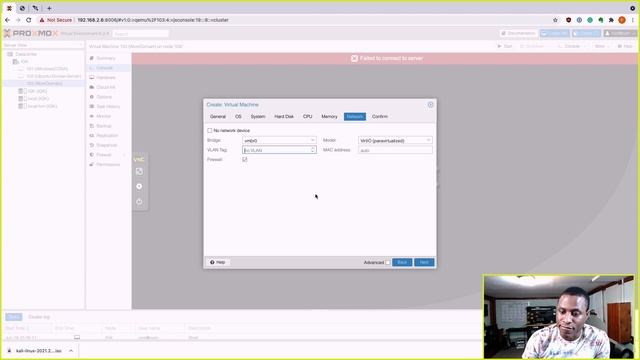Screen dimensions: 640x360
Task: Select the local-lvm storage item
Action: coord(42,106)
